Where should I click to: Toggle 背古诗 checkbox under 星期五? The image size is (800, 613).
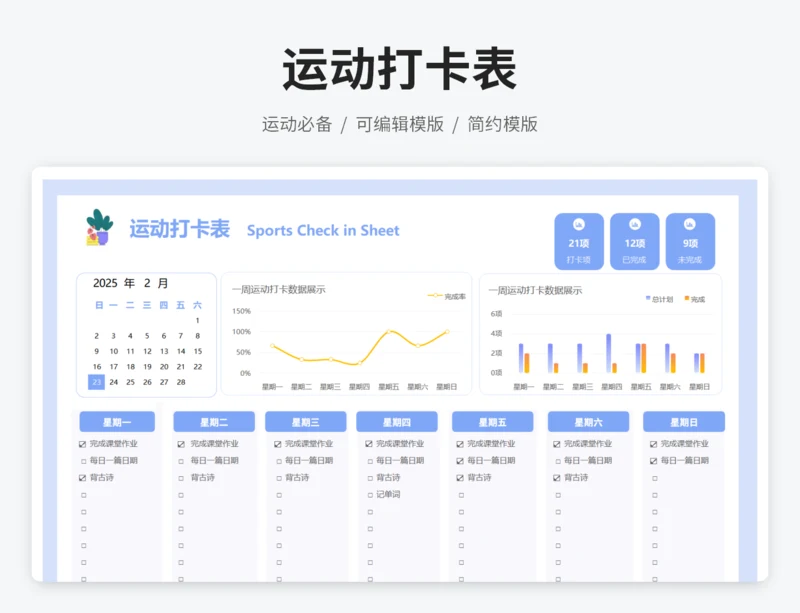tap(460, 478)
